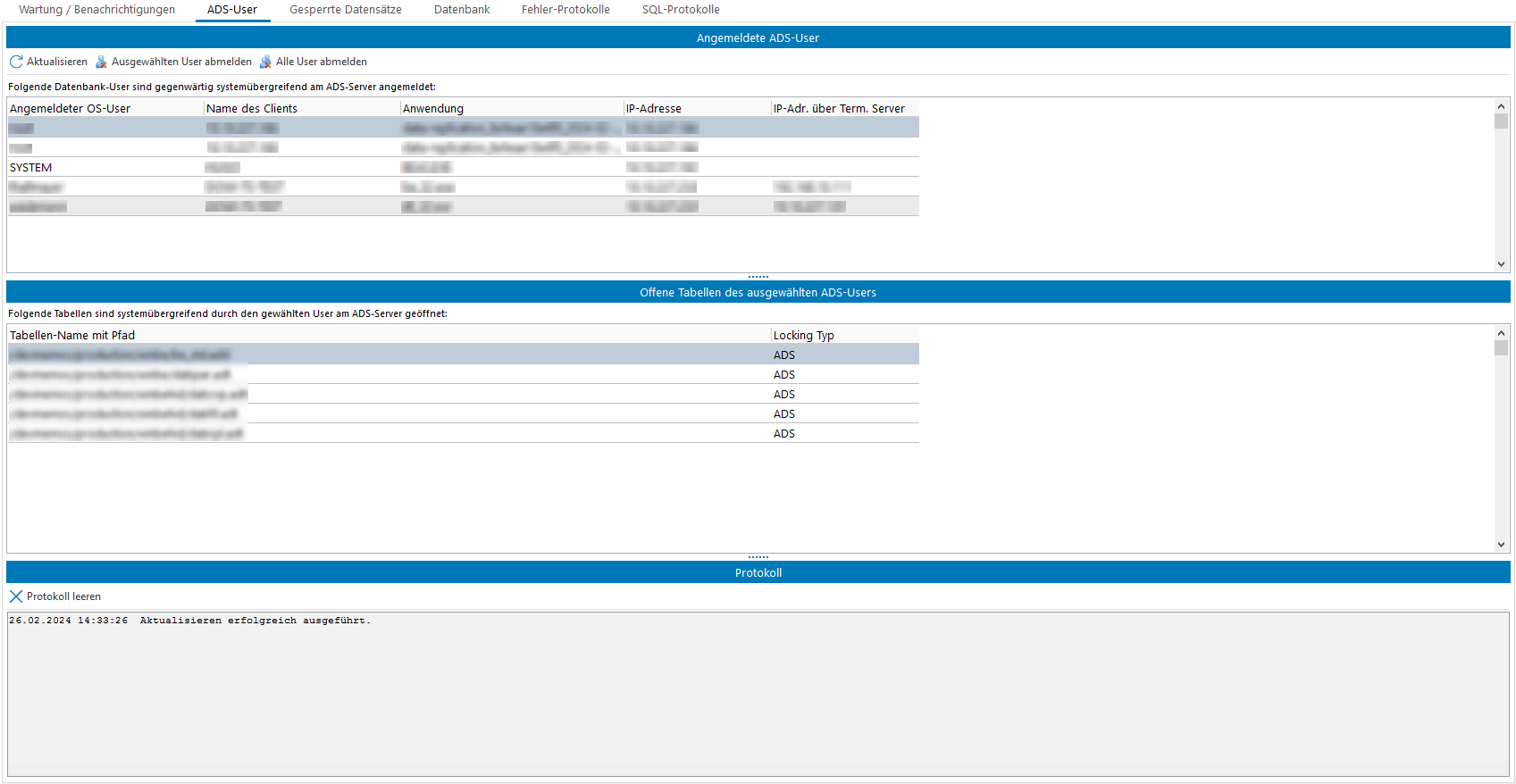Screen dimensions: 1516x784
Task: Click splitter grip above the Protokoll panel
Action: (758, 557)
